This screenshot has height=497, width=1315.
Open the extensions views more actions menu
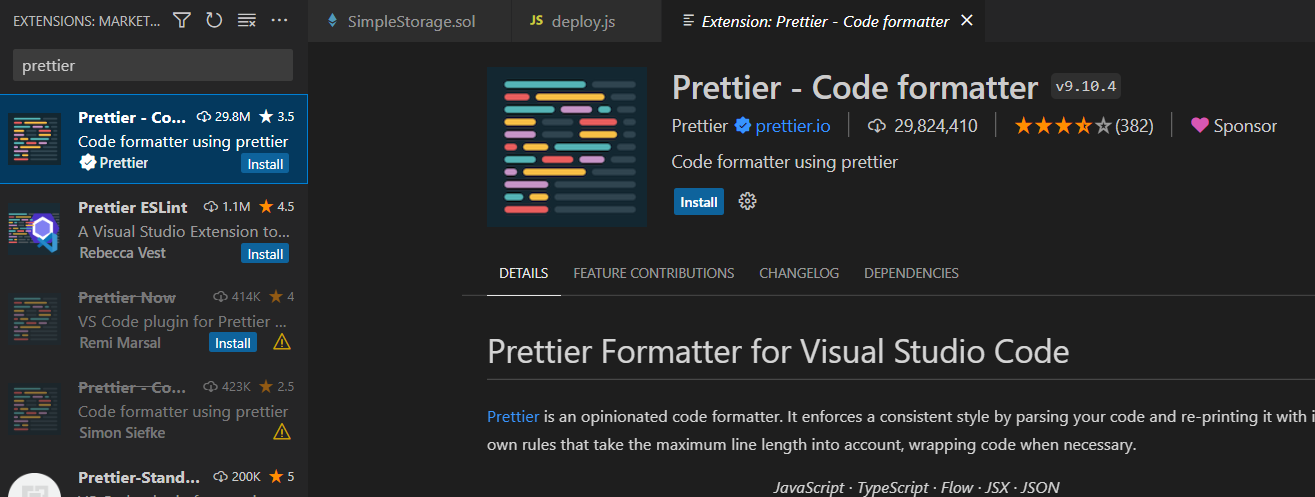279,20
